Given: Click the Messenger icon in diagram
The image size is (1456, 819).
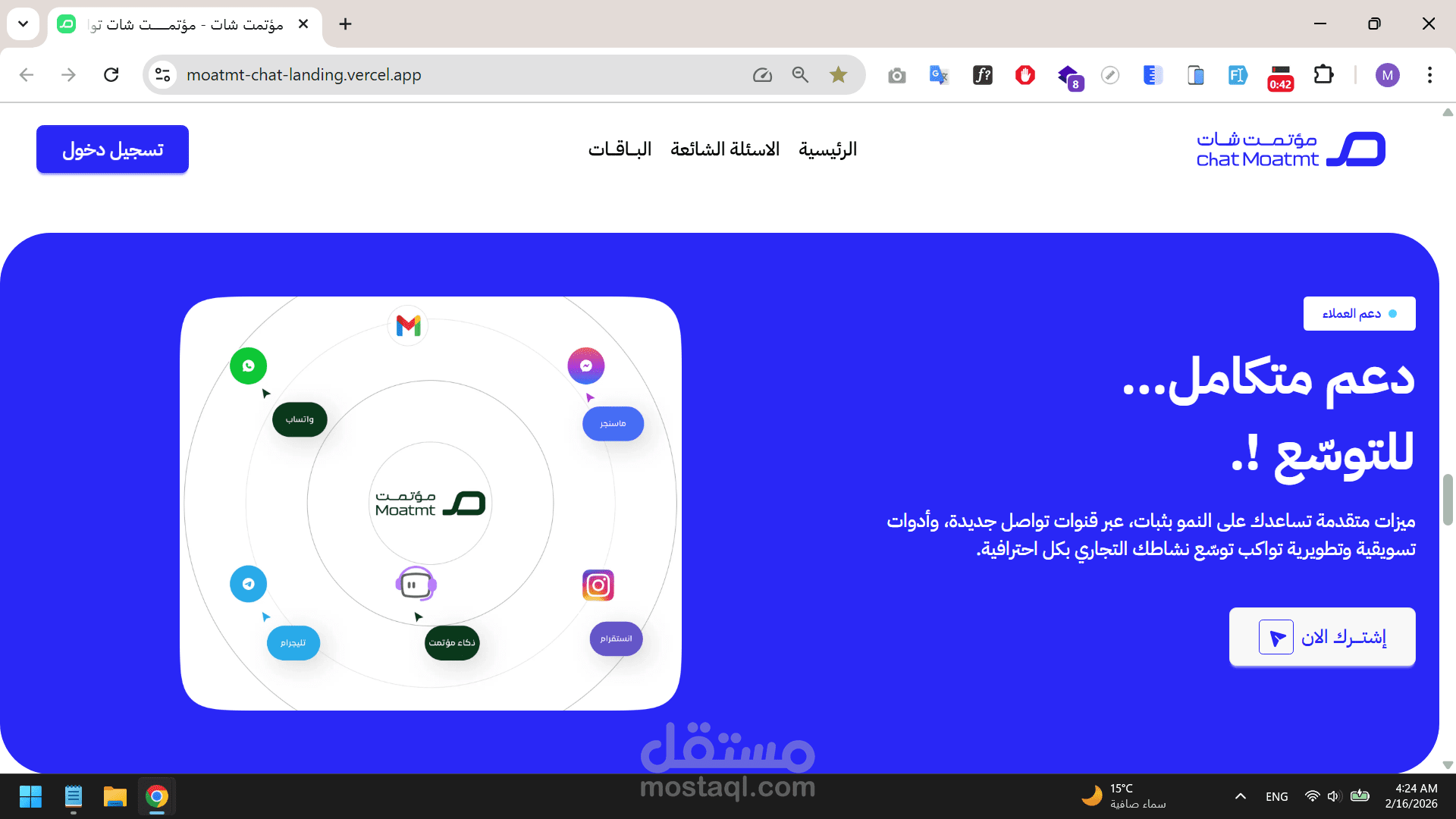Looking at the screenshot, I should click(586, 366).
